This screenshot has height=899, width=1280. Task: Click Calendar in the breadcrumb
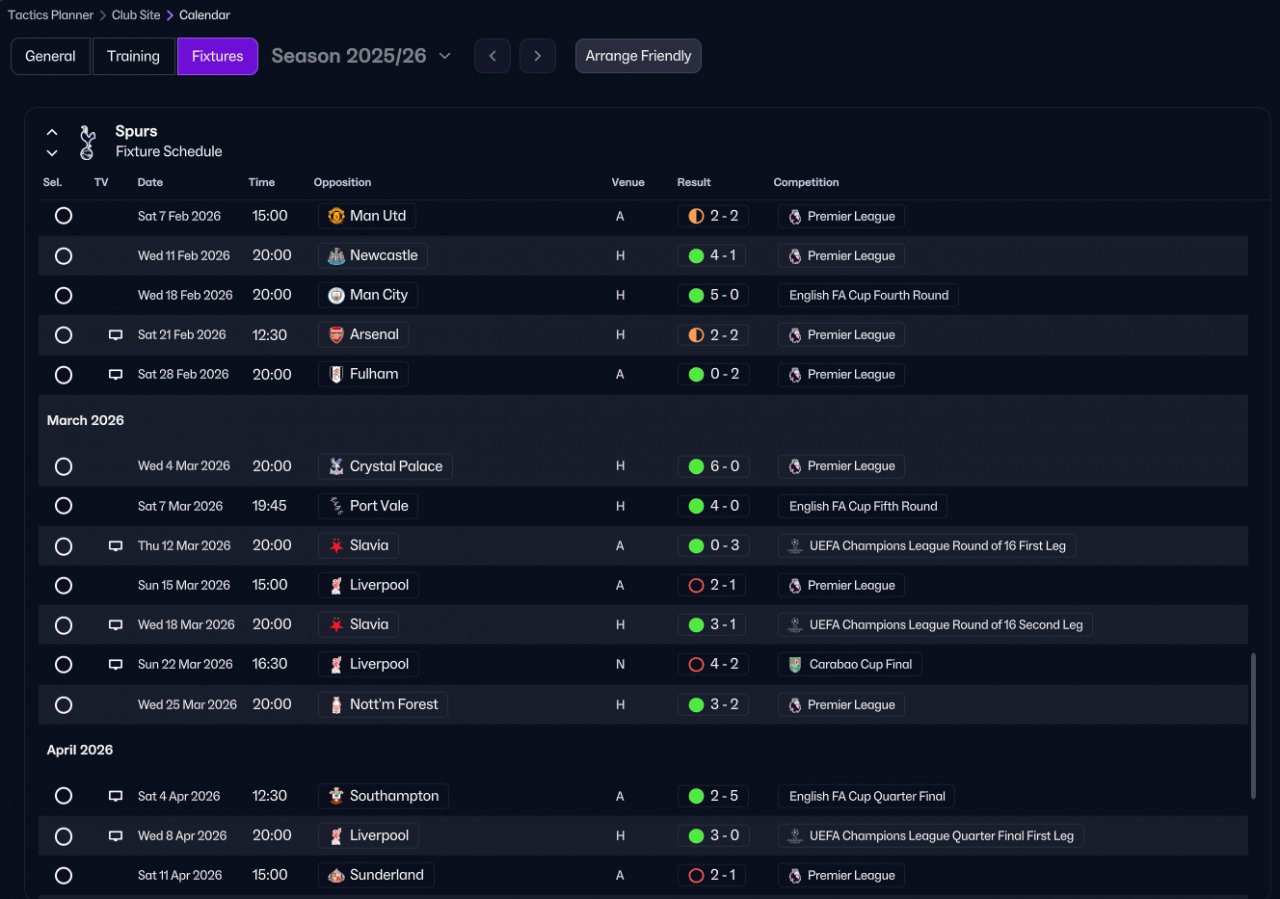point(204,15)
